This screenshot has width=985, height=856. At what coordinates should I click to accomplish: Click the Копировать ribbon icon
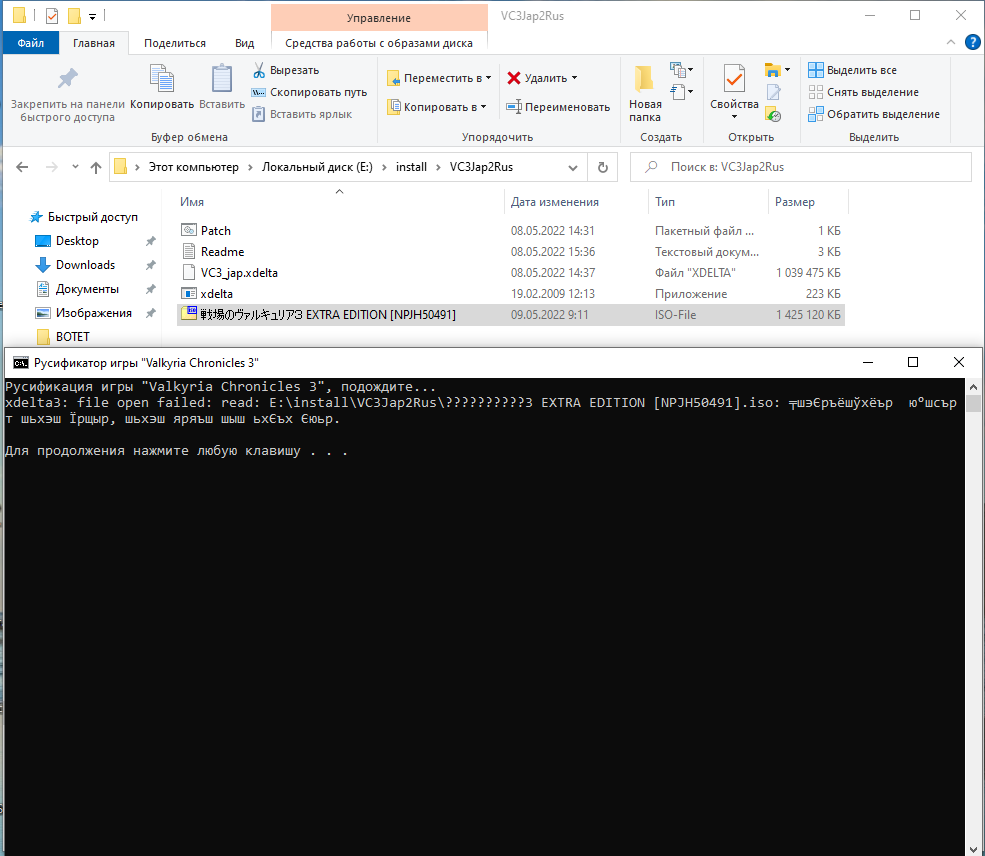162,79
